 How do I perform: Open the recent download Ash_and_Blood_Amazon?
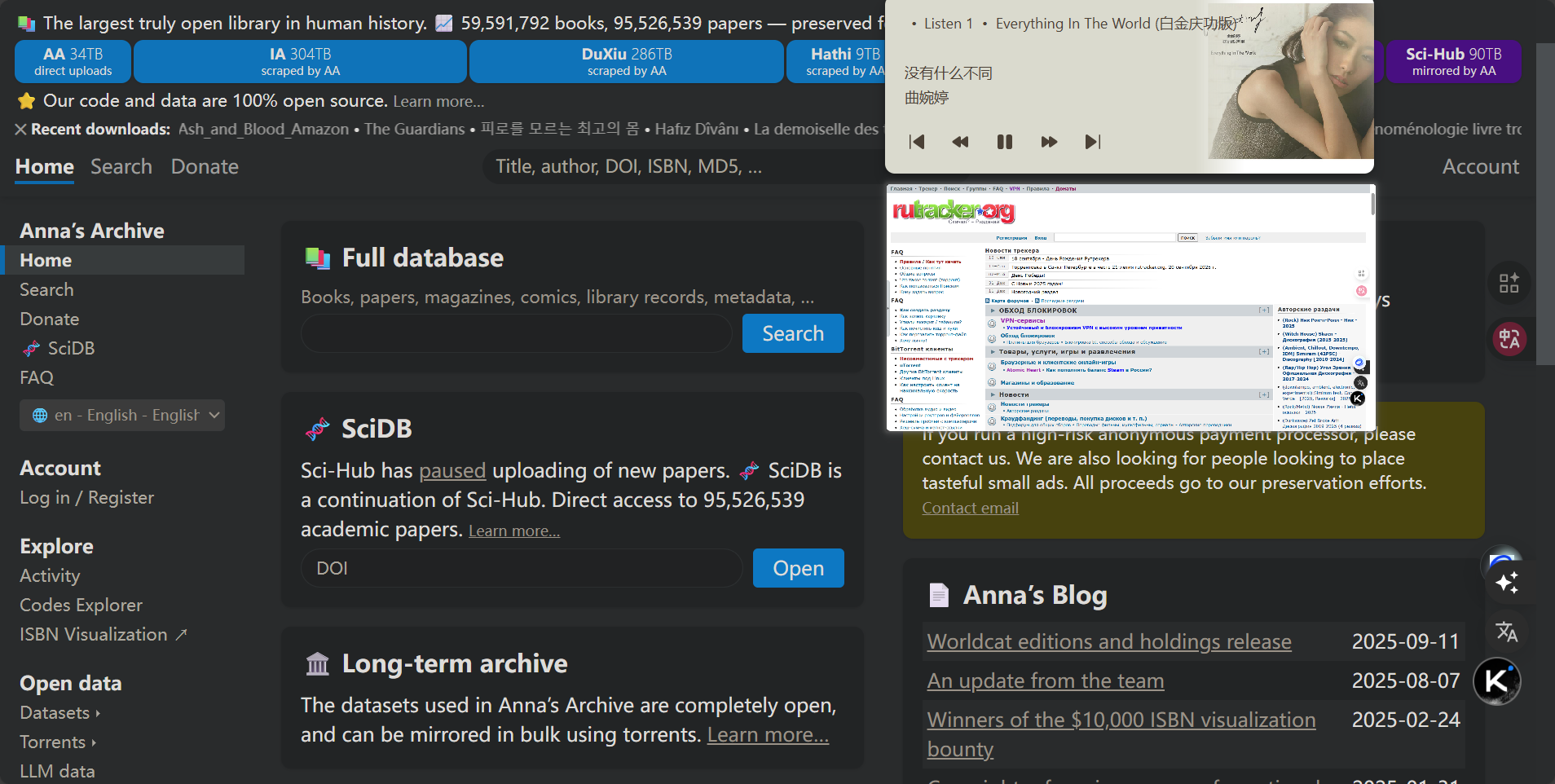pos(263,130)
